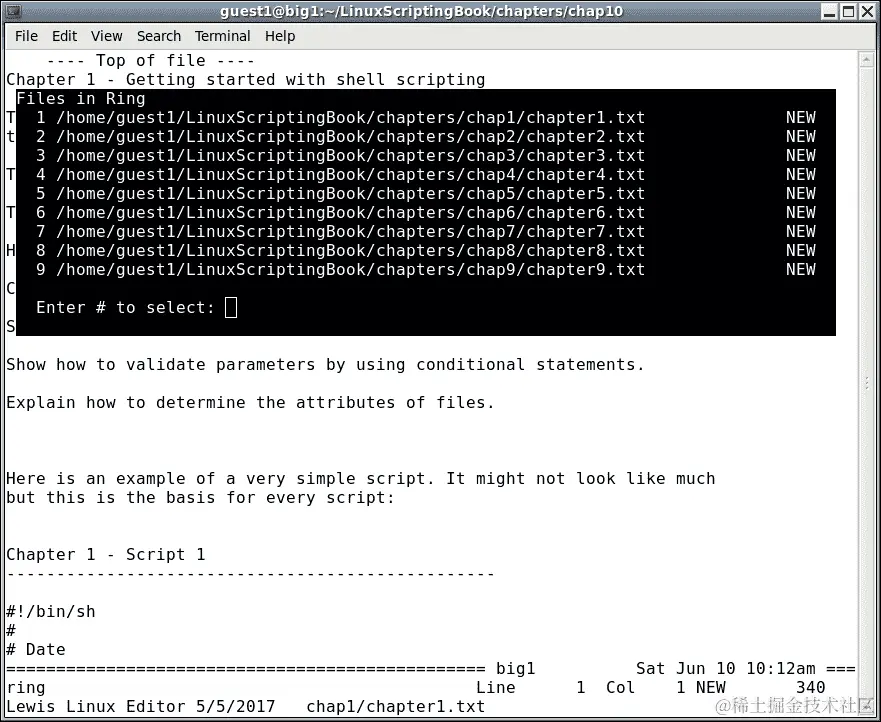Select ring entry 1 chapter1.txt path
The width and height of the screenshot is (881, 722).
[350, 118]
